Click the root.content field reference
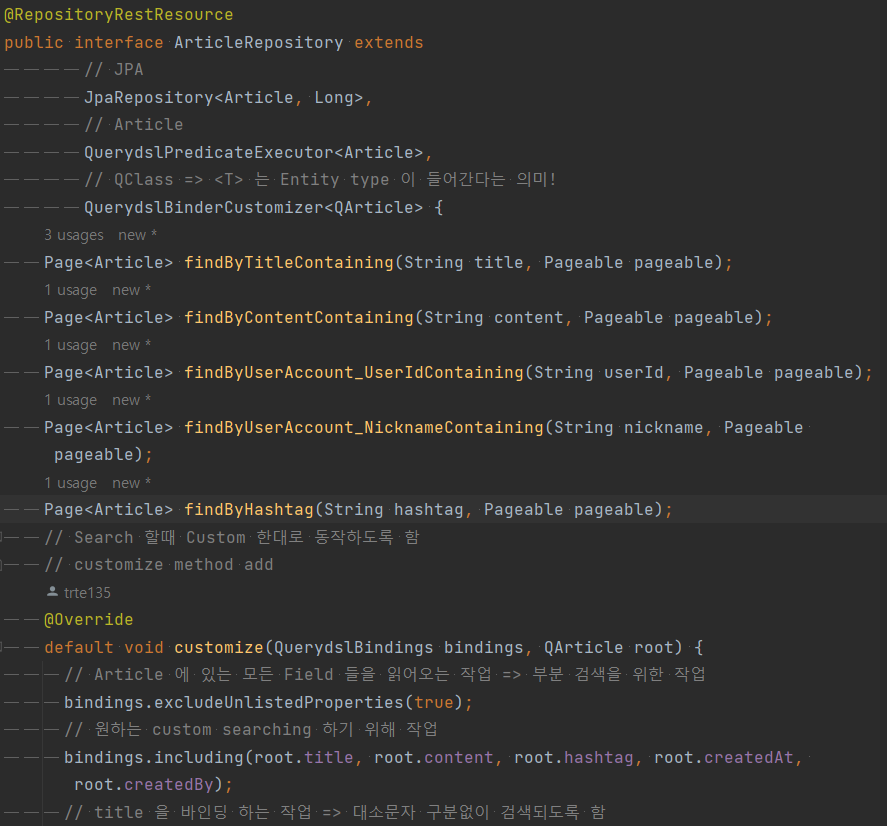This screenshot has height=826, width=887. click(433, 757)
